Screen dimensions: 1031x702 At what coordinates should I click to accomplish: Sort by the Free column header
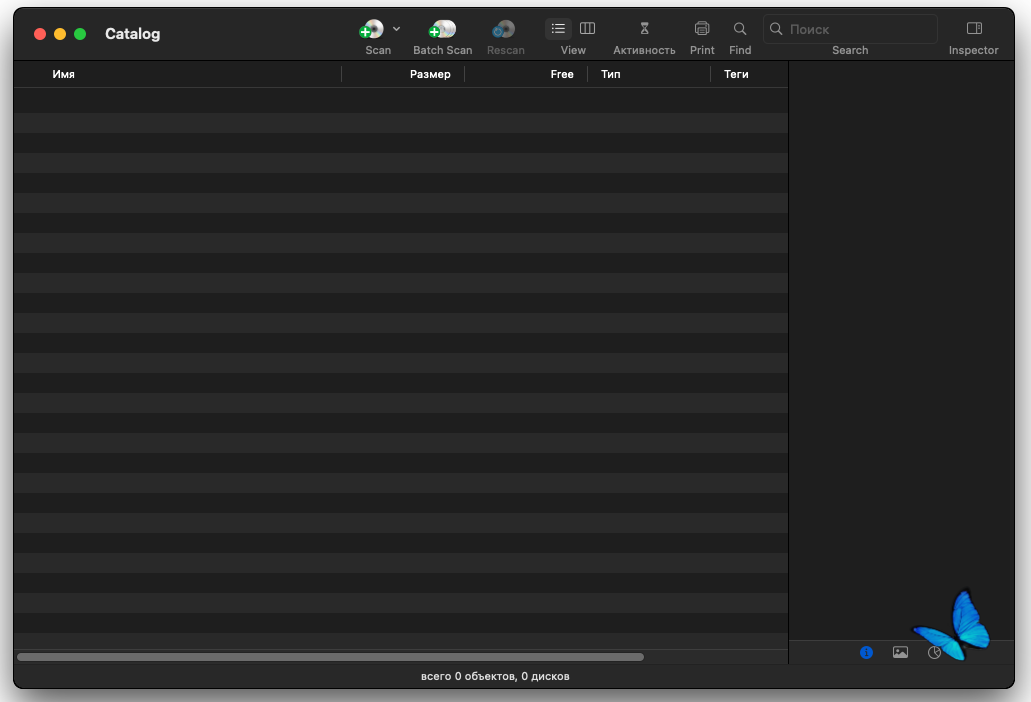click(x=562, y=74)
